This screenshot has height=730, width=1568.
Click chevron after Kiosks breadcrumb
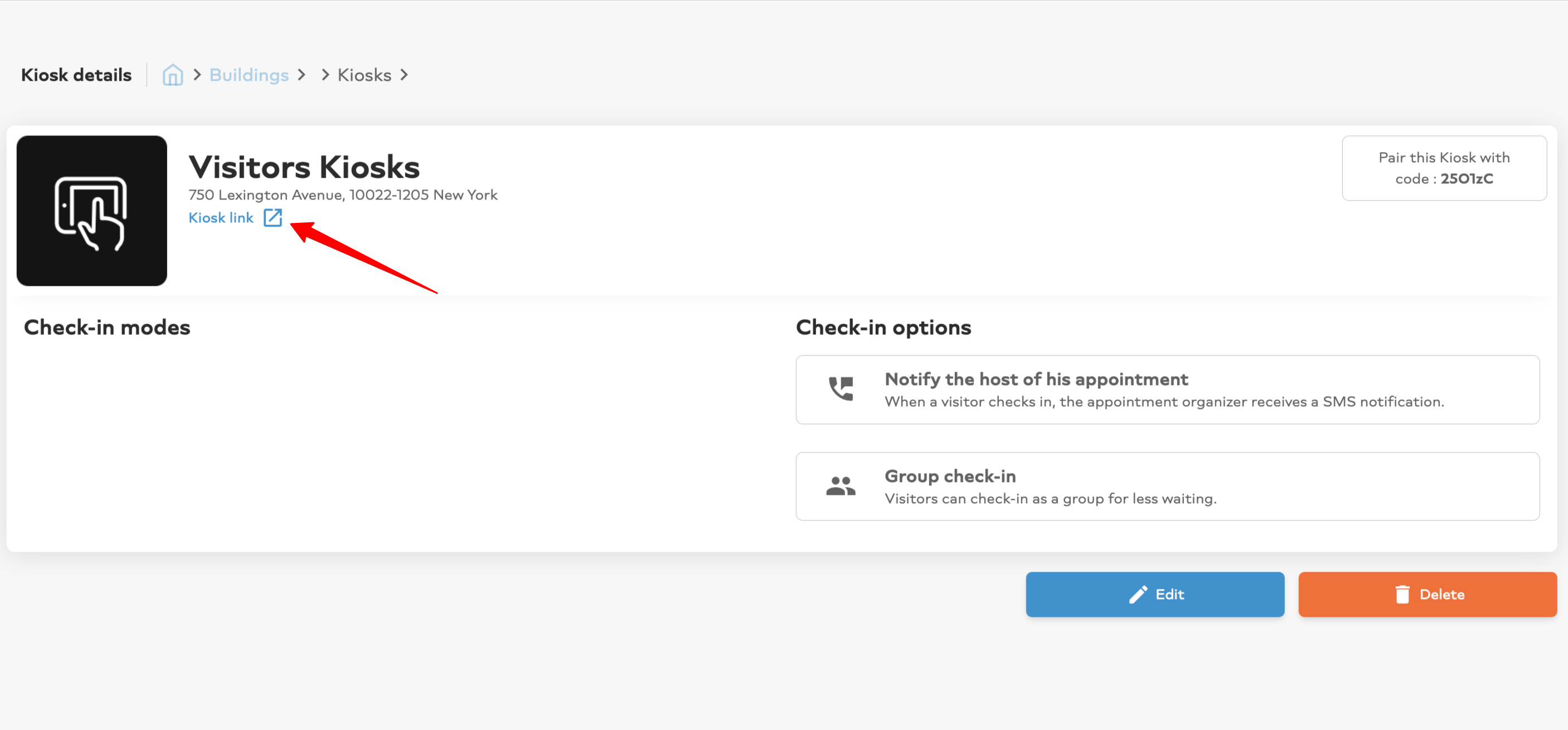pos(404,75)
